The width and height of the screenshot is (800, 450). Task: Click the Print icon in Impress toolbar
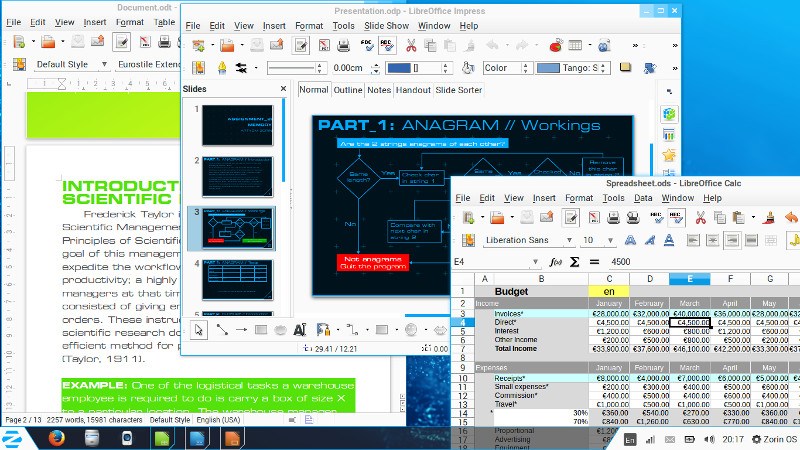click(x=343, y=45)
